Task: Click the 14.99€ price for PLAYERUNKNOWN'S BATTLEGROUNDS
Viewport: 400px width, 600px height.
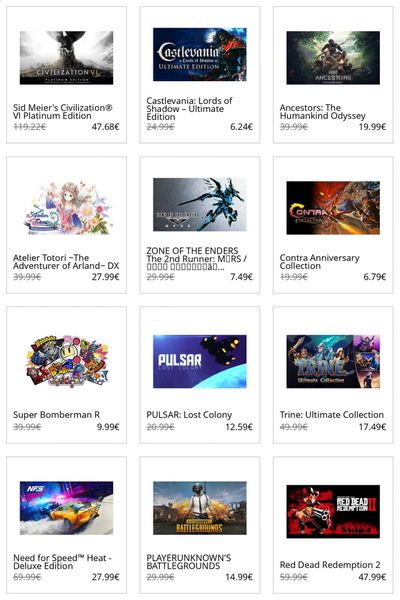Action: click(239, 577)
